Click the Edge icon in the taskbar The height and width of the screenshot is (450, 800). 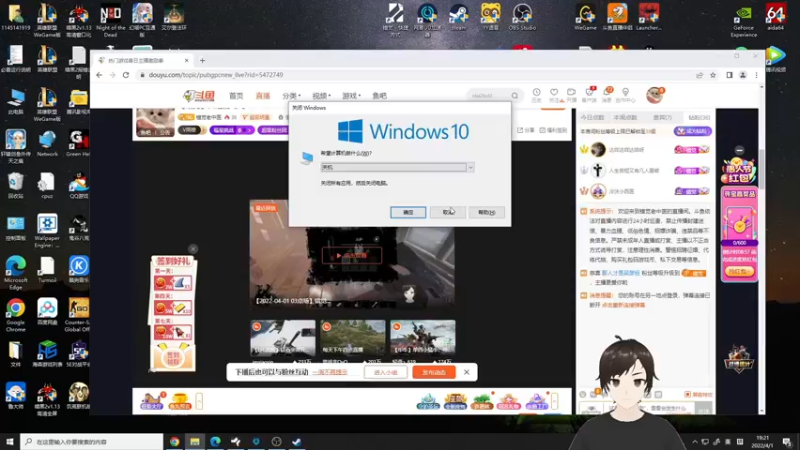tap(215, 442)
